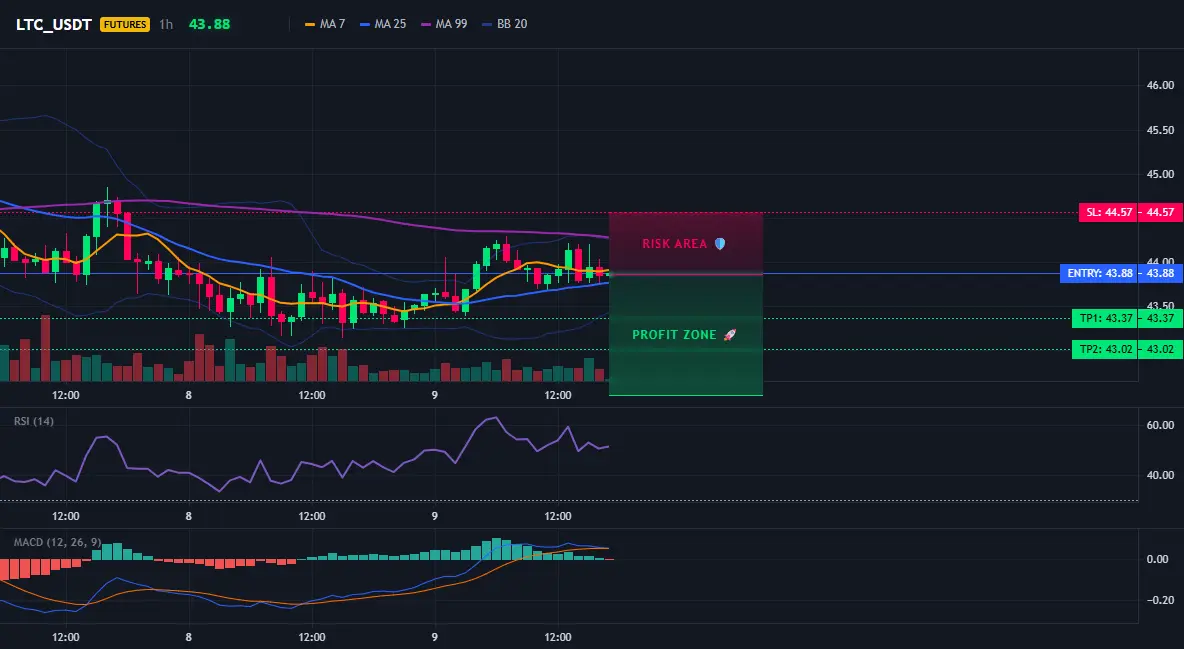
Task: Click date label 8 under the RSI panel
Action: pos(189,516)
